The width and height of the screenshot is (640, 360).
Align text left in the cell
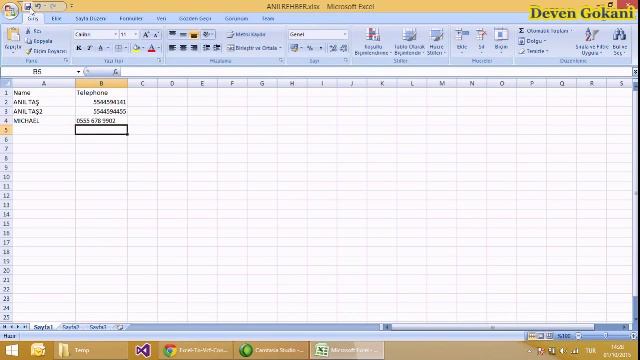point(173,48)
